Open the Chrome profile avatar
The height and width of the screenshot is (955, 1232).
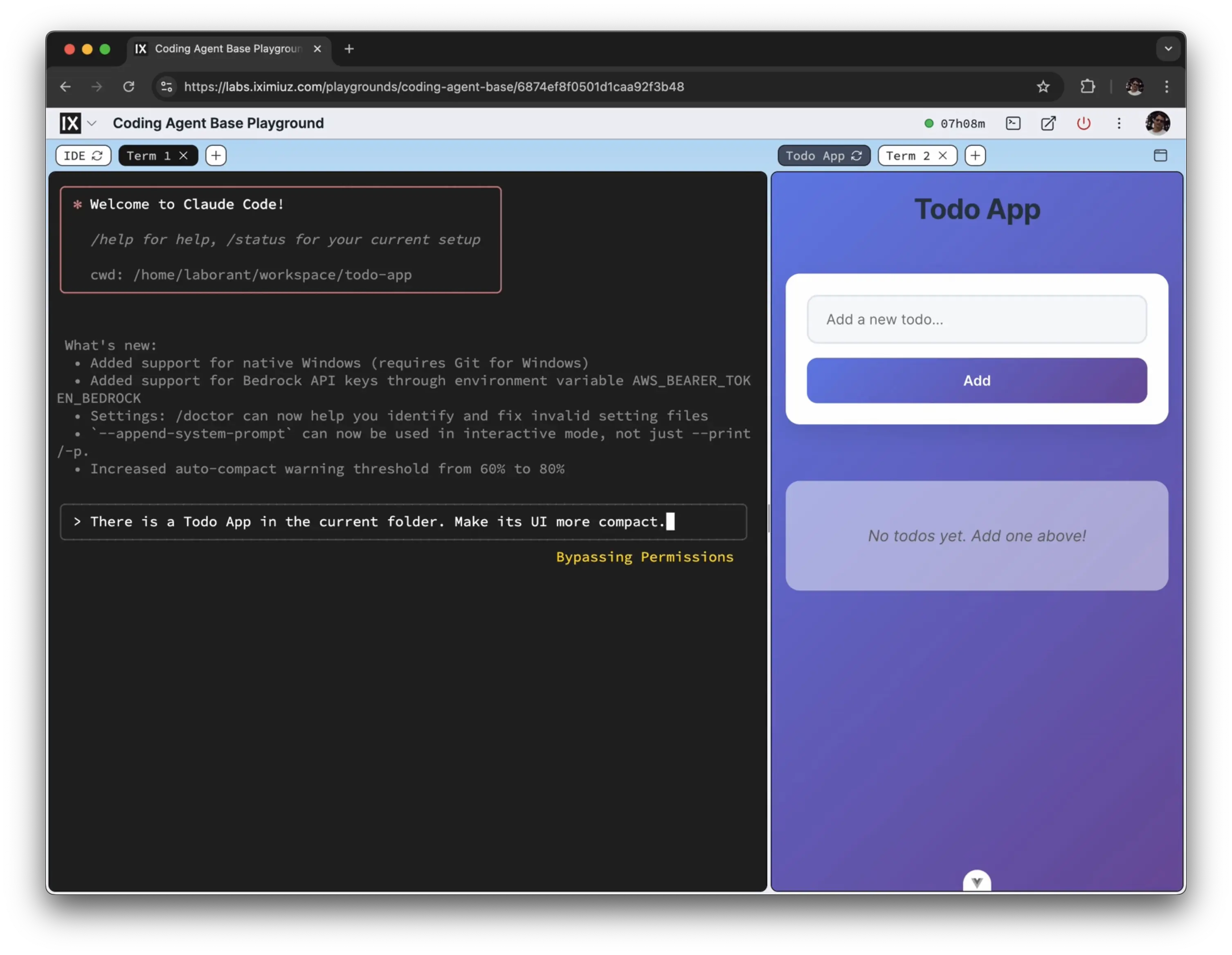click(x=1134, y=86)
